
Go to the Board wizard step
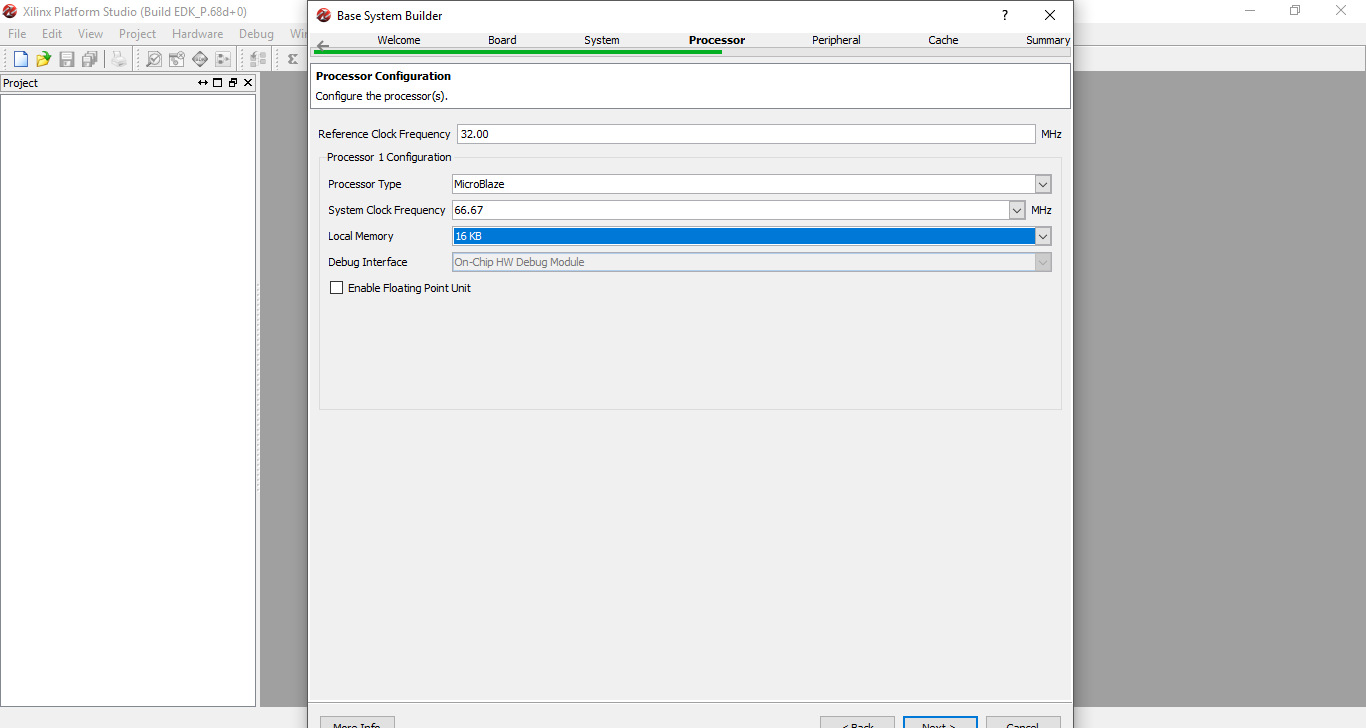502,40
